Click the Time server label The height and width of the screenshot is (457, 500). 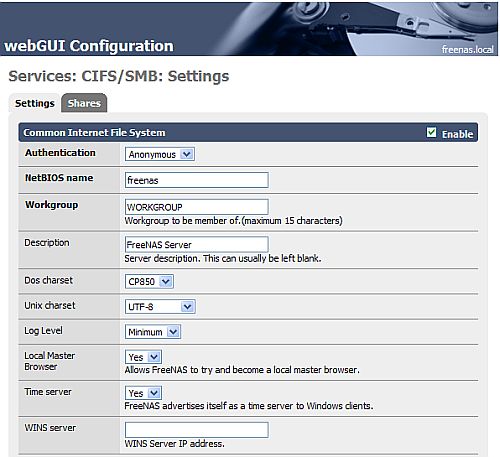point(48,392)
